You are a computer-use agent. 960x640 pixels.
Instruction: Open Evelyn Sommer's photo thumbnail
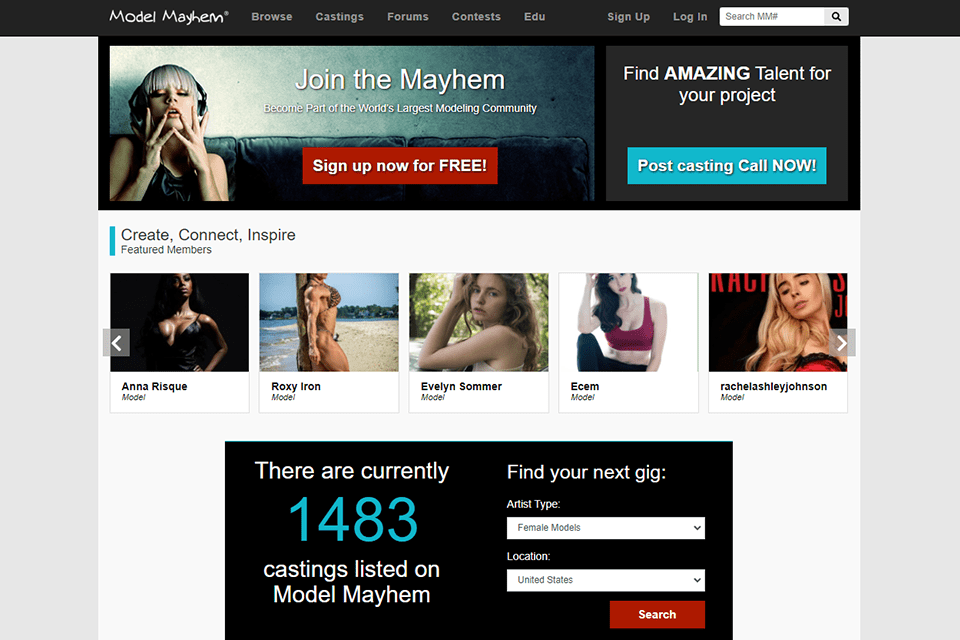479,322
